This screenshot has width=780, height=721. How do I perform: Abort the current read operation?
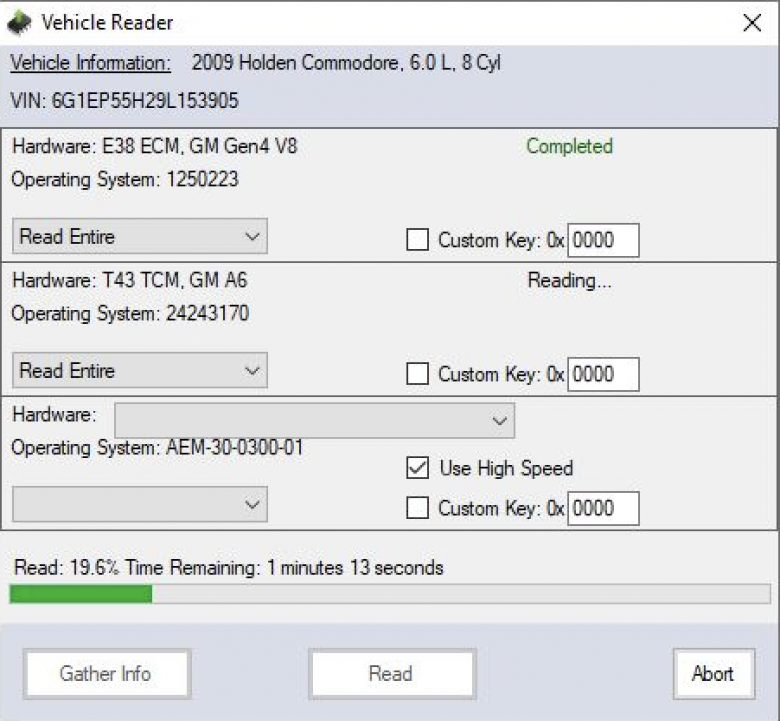[714, 674]
